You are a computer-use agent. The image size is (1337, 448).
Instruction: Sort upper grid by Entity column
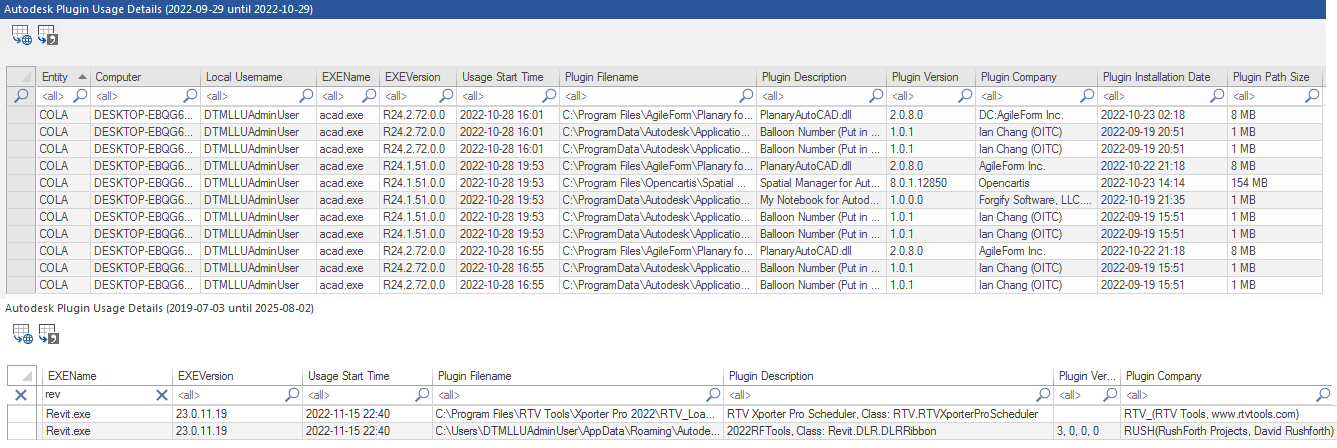point(62,77)
